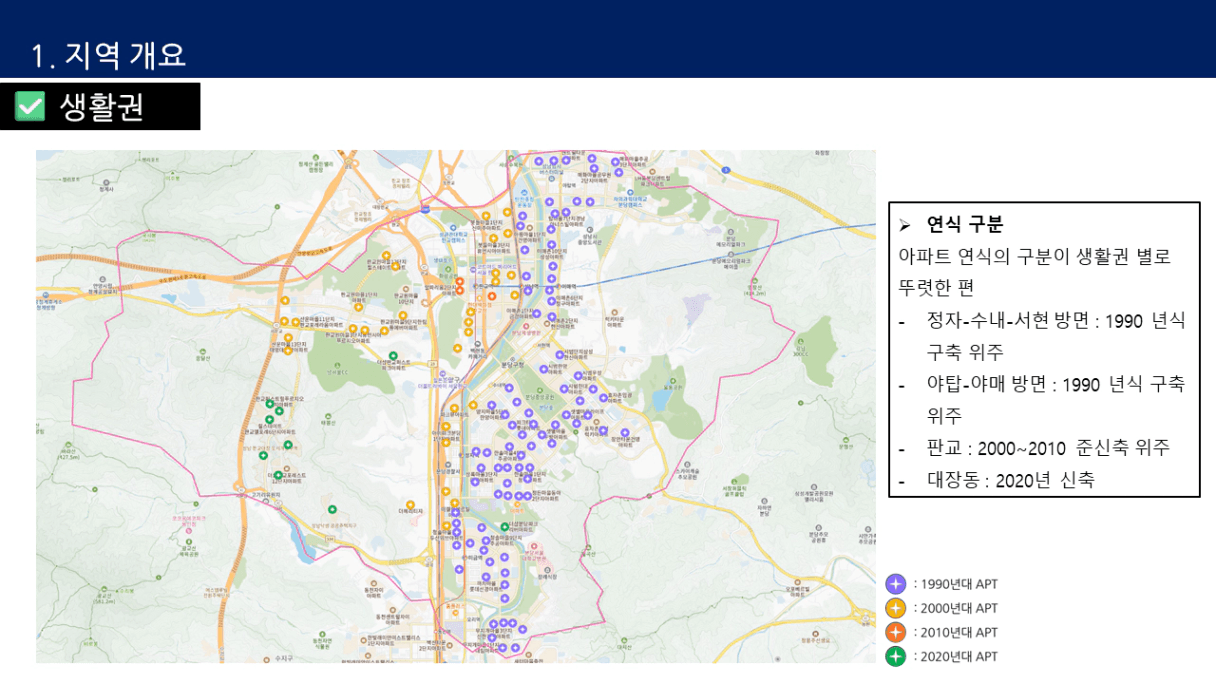Viewport: 1216px width, 684px height.
Task: Select the 대장동 : 2020년 신축 line
Action: (1010, 480)
